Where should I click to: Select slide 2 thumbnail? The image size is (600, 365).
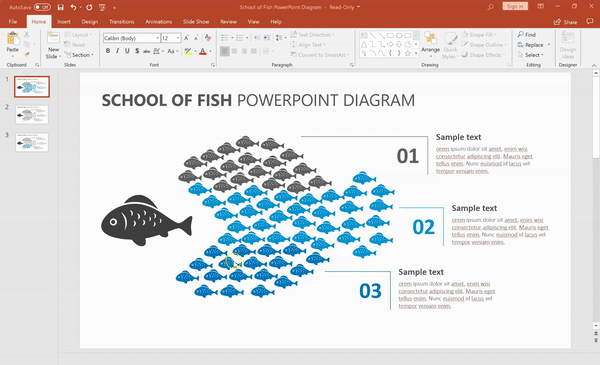[x=32, y=114]
